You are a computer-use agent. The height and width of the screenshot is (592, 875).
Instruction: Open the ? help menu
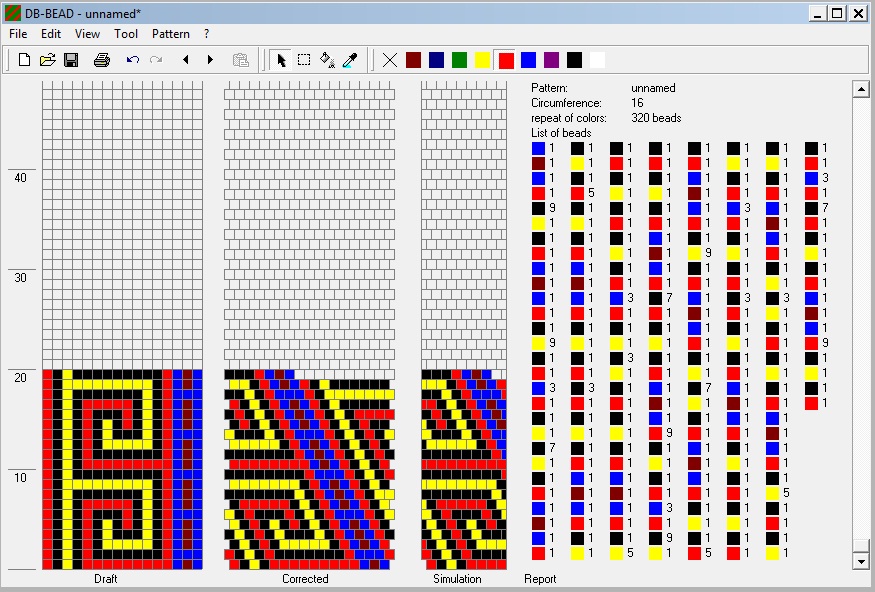[x=206, y=34]
